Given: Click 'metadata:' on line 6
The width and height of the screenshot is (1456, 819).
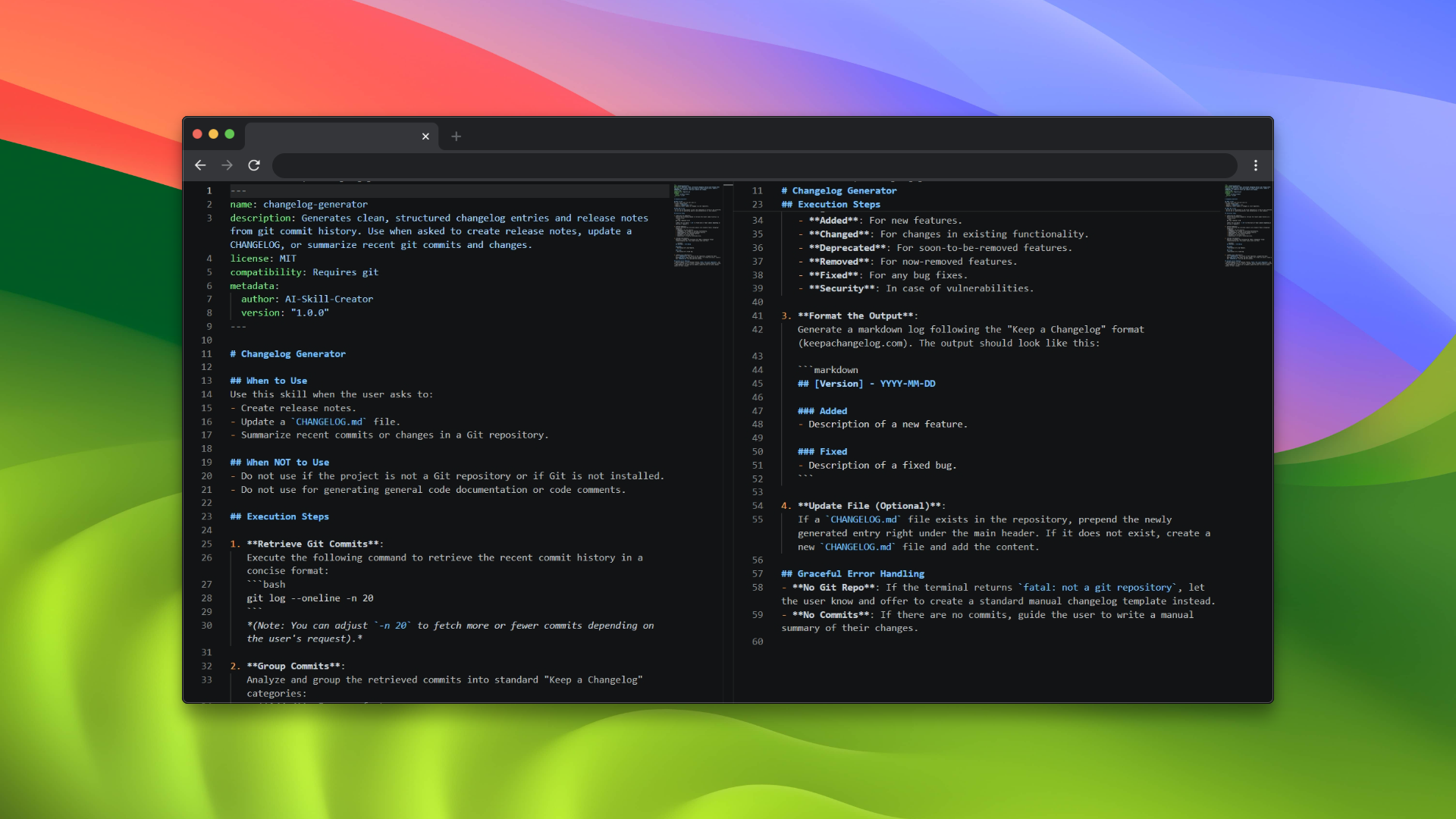Looking at the screenshot, I should pyautogui.click(x=255, y=286).
